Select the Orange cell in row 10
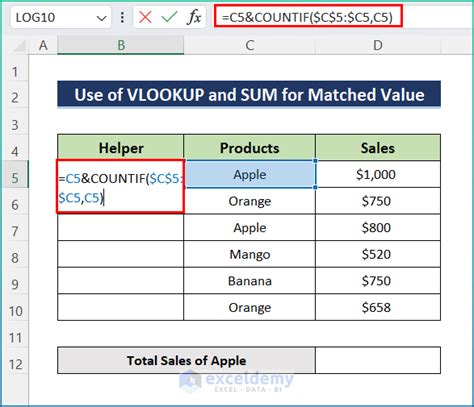The height and width of the screenshot is (407, 474). click(249, 307)
